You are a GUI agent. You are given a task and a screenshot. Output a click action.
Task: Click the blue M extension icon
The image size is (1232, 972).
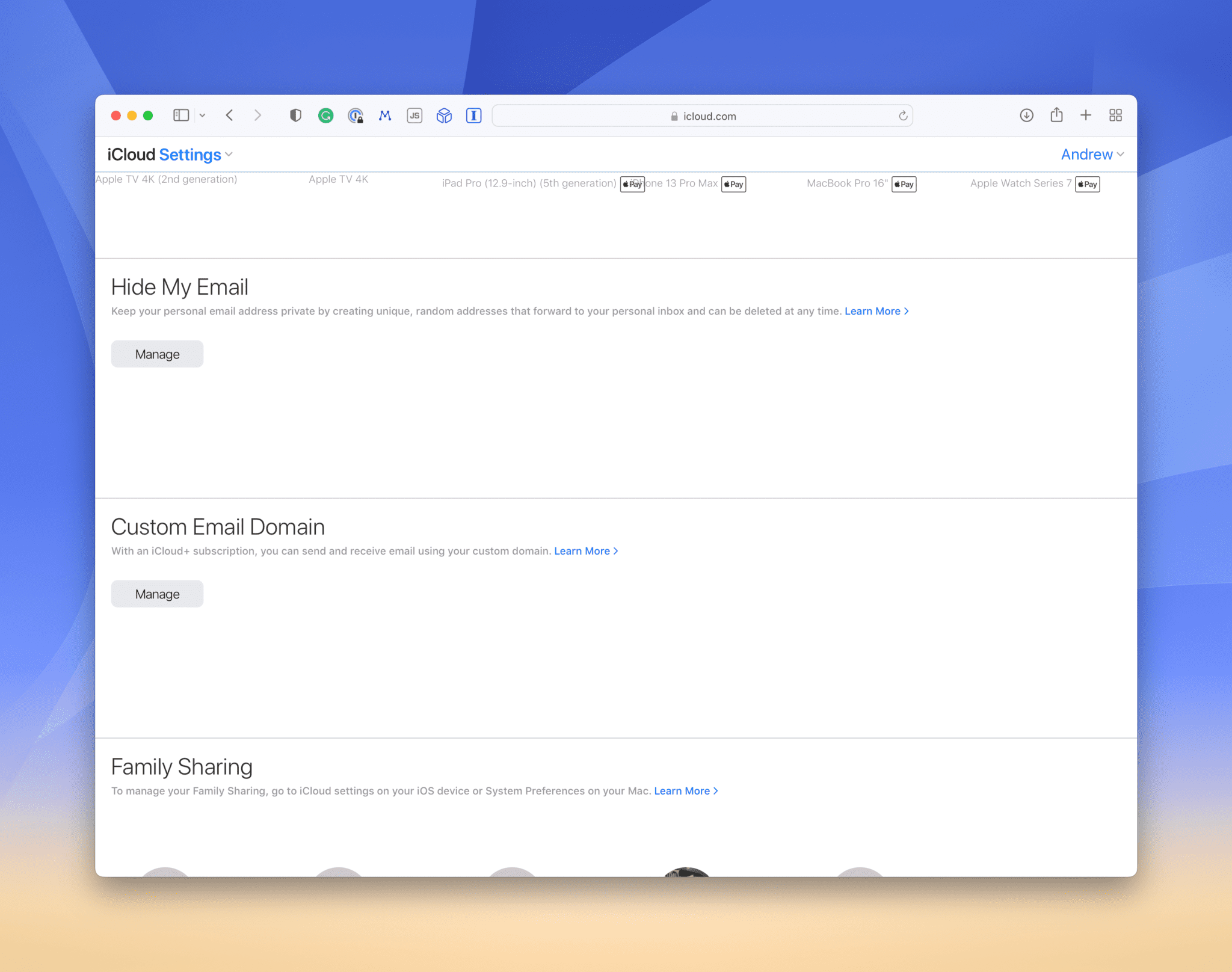(x=385, y=115)
